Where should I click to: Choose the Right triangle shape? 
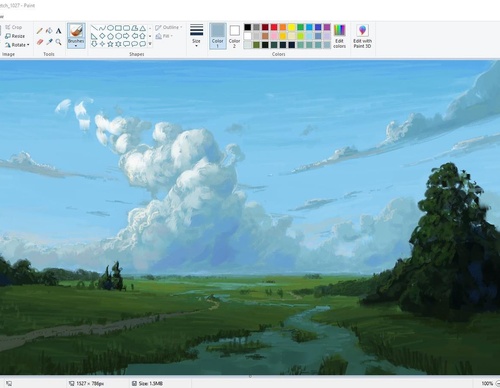[x=94, y=36]
